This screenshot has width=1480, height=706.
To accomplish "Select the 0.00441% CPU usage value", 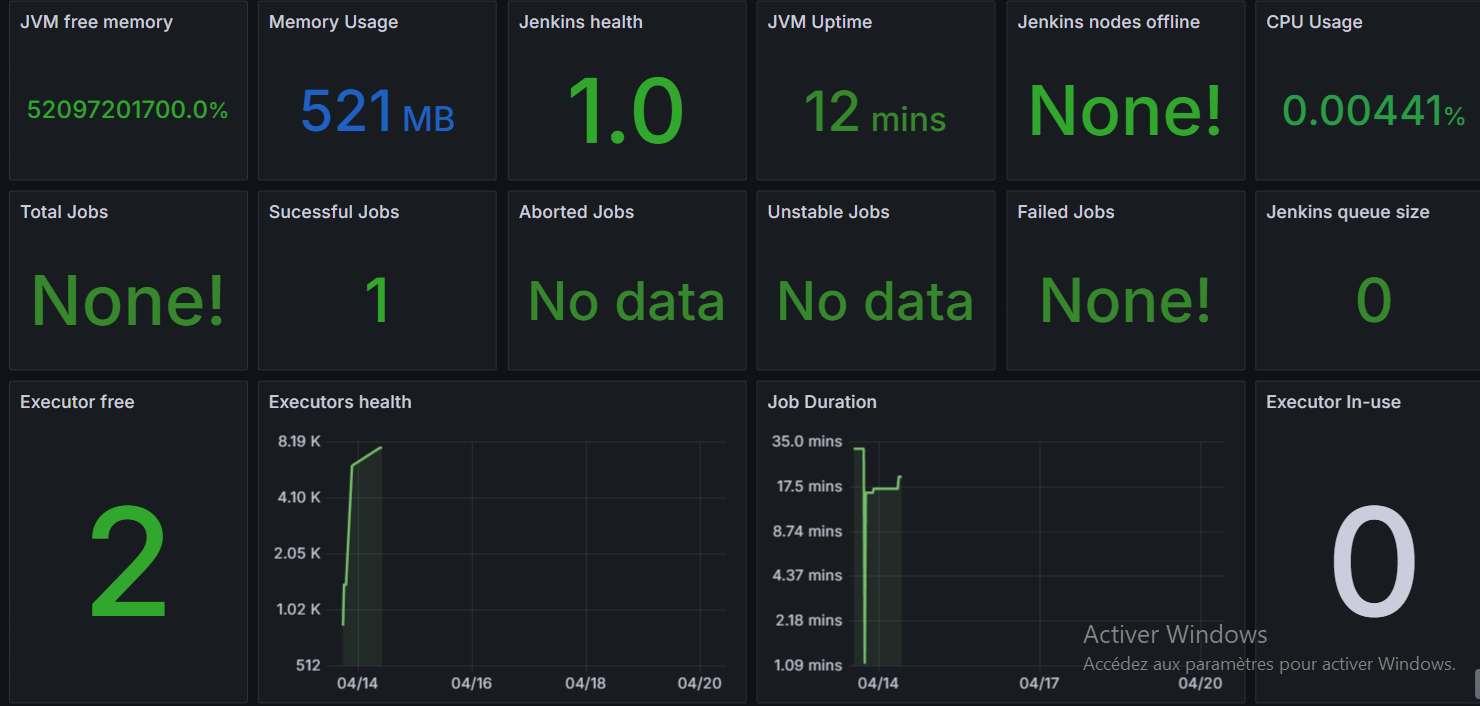I will point(1373,112).
